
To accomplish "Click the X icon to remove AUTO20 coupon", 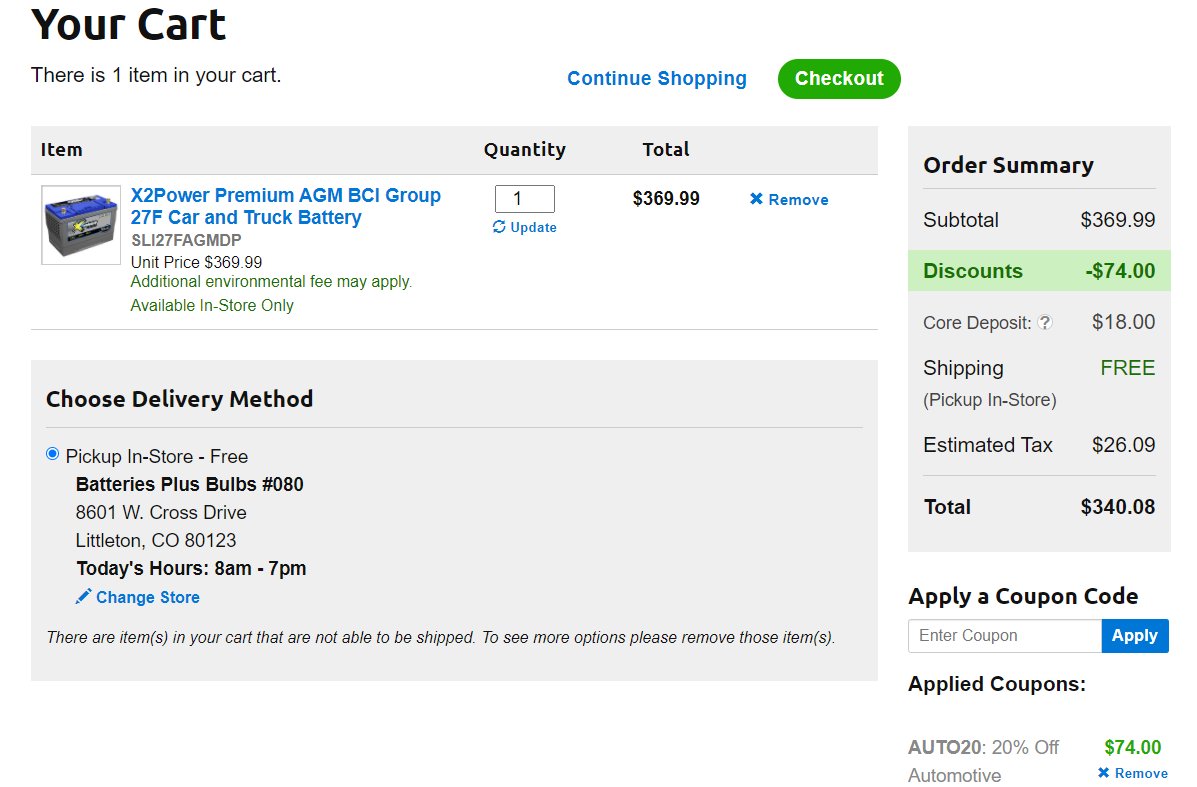I will click(x=1103, y=772).
